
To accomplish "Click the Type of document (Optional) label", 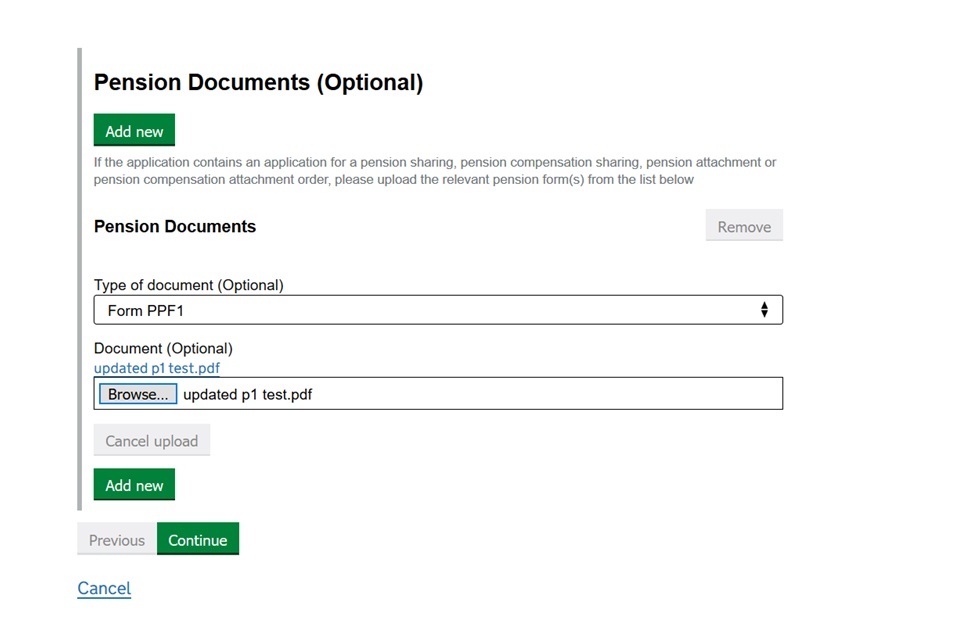I will tap(188, 285).
